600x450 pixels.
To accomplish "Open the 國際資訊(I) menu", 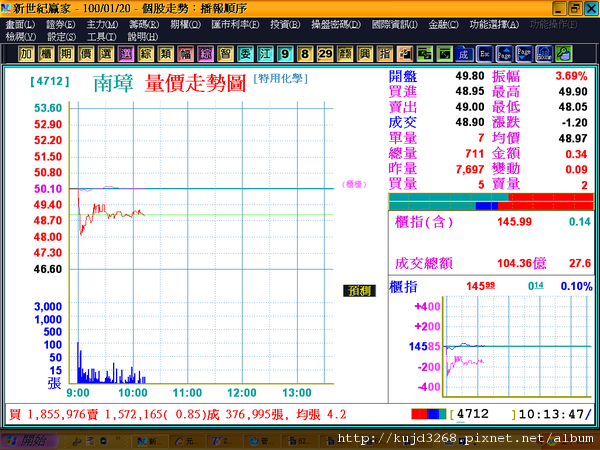I will click(x=395, y=24).
